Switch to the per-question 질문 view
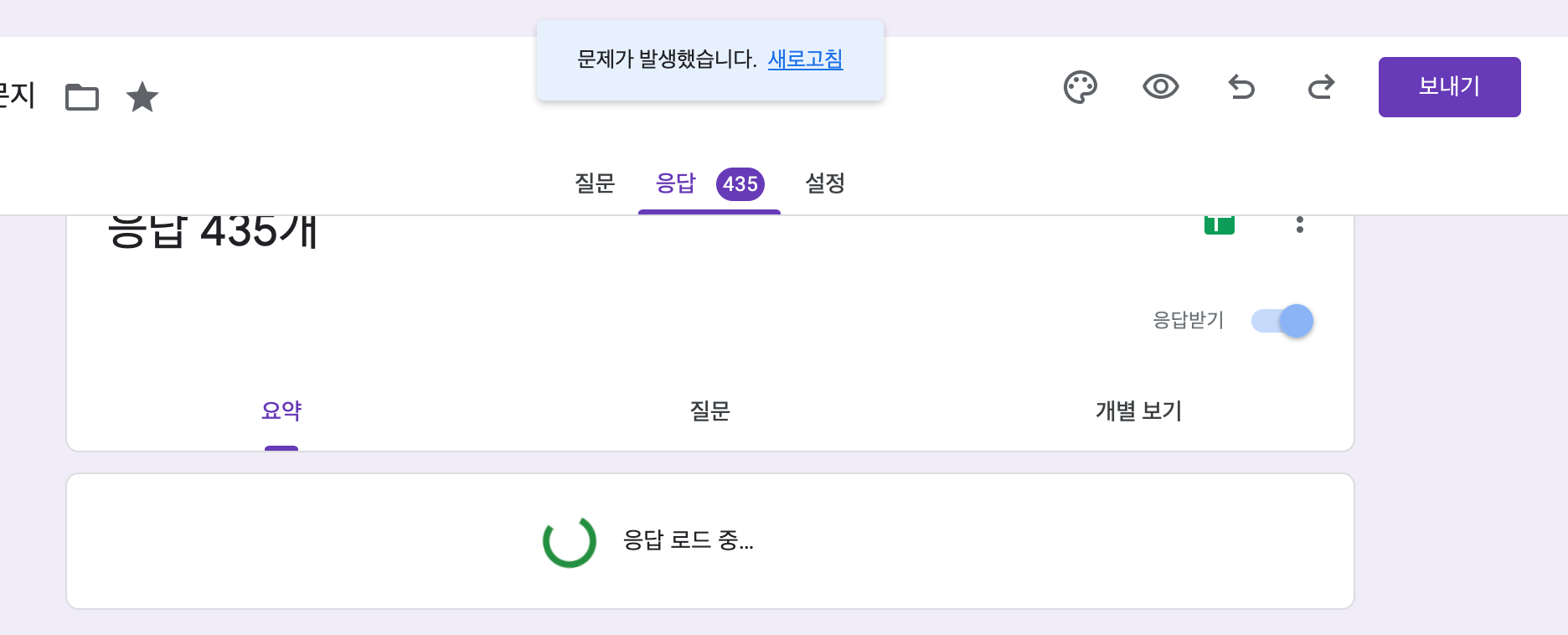The width and height of the screenshot is (1568, 635). (x=710, y=411)
